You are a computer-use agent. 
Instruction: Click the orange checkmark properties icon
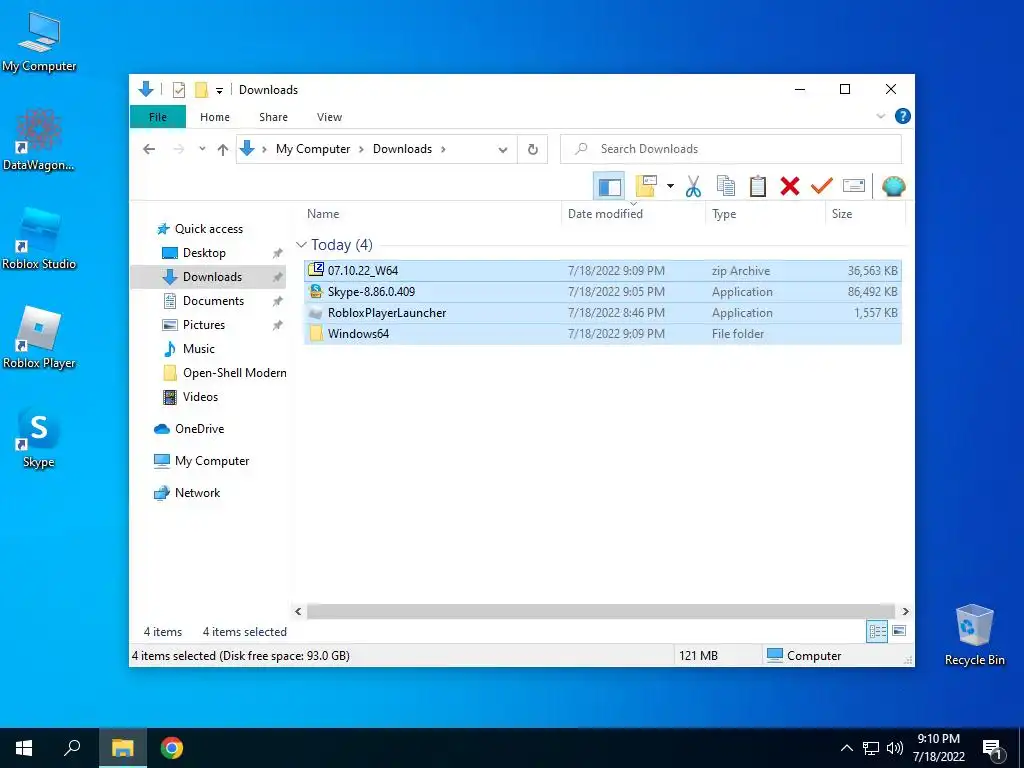coord(822,187)
